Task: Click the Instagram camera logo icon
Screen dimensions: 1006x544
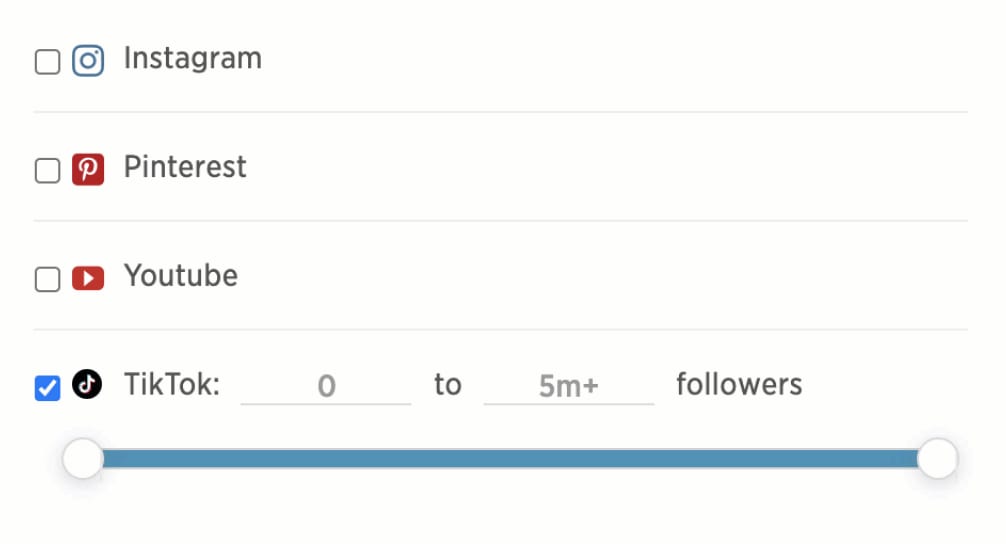Action: coord(88,61)
